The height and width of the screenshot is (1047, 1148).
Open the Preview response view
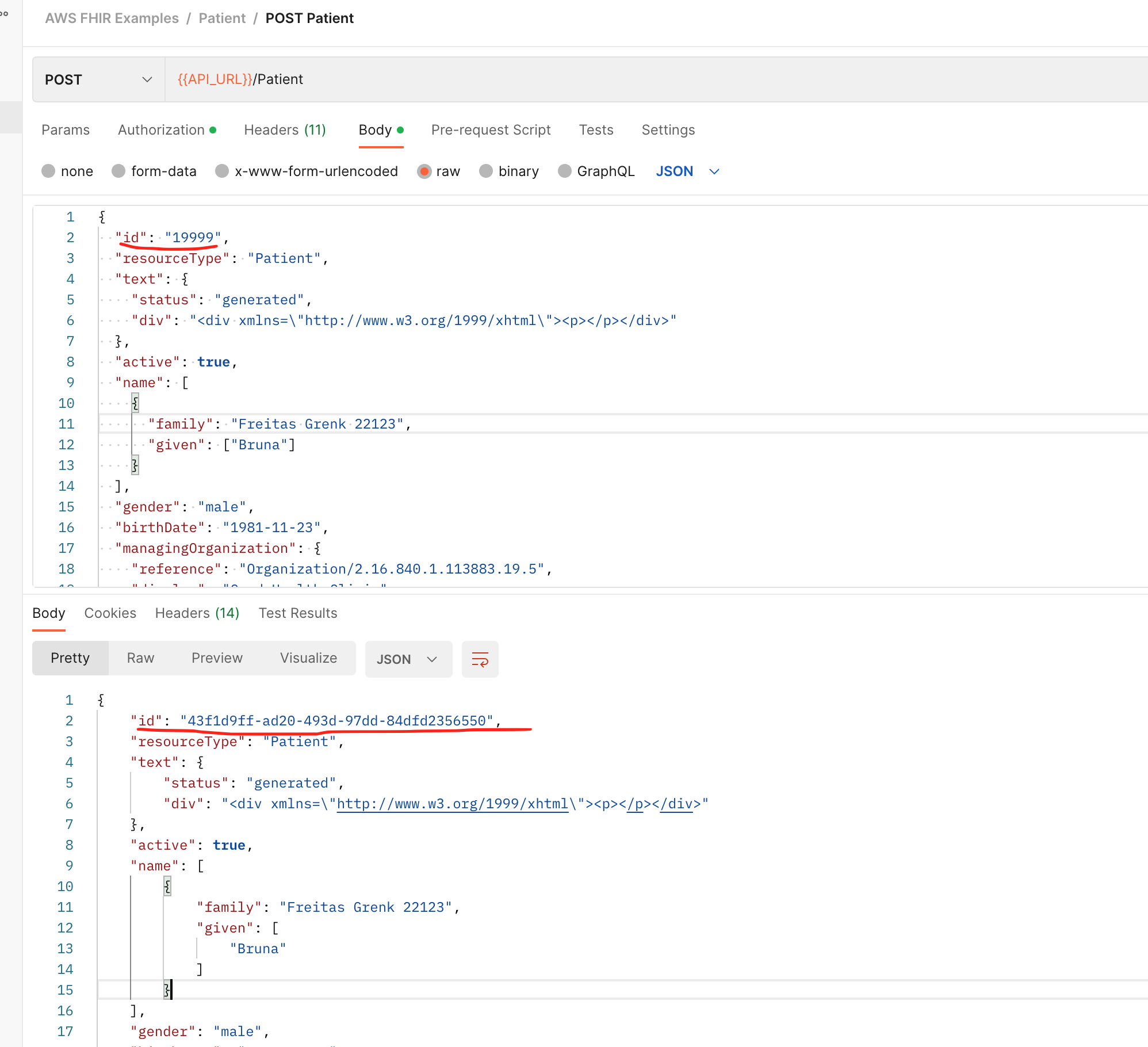[217, 658]
